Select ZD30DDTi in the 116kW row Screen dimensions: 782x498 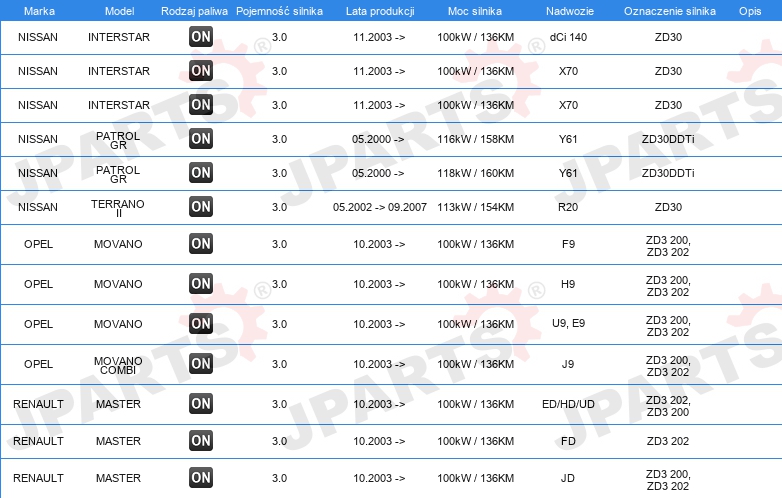pos(668,139)
